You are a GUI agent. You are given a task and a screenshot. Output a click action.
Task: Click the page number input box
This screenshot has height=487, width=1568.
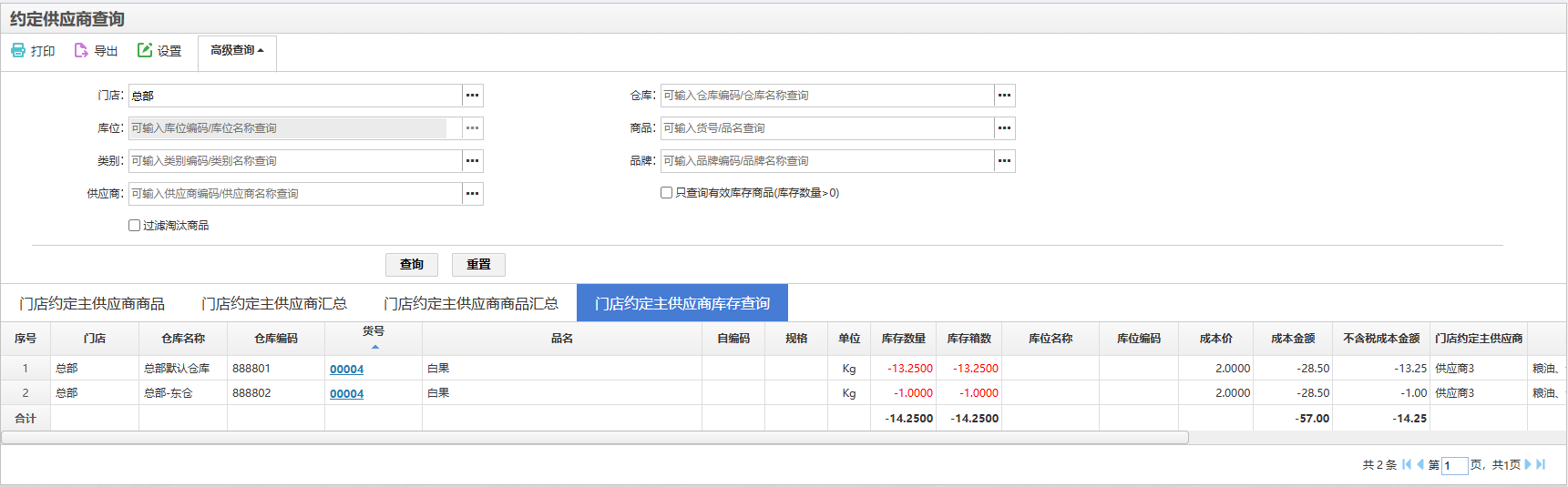pos(1454,465)
